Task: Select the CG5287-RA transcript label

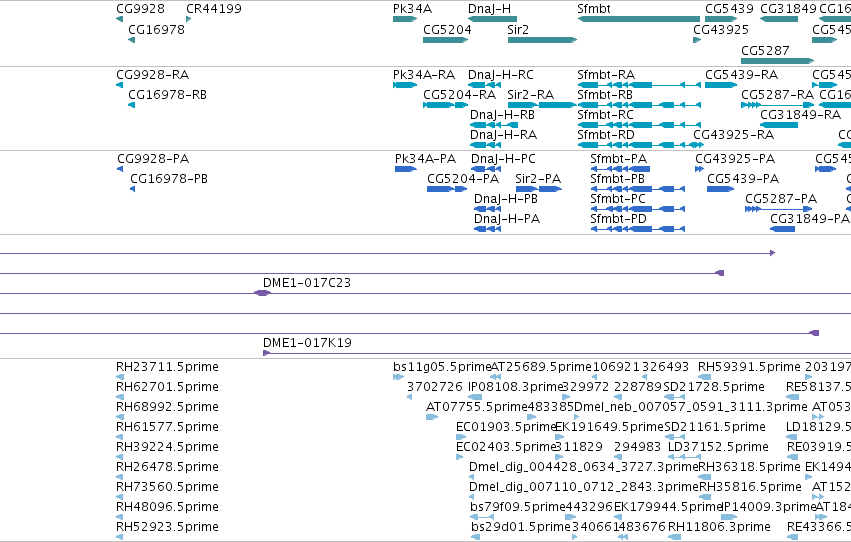Action: coord(777,94)
